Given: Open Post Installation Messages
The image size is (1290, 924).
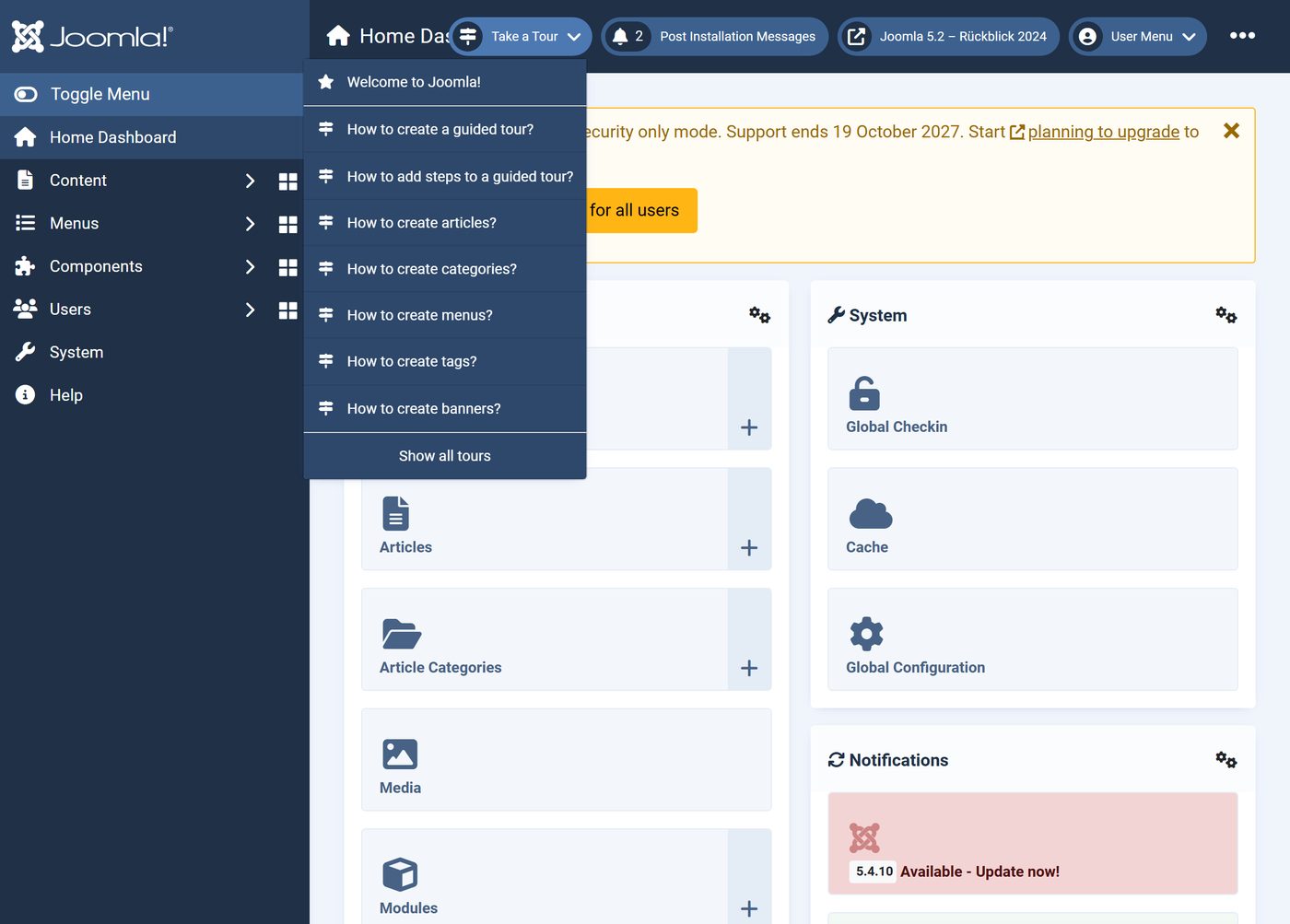Looking at the screenshot, I should 715,36.
